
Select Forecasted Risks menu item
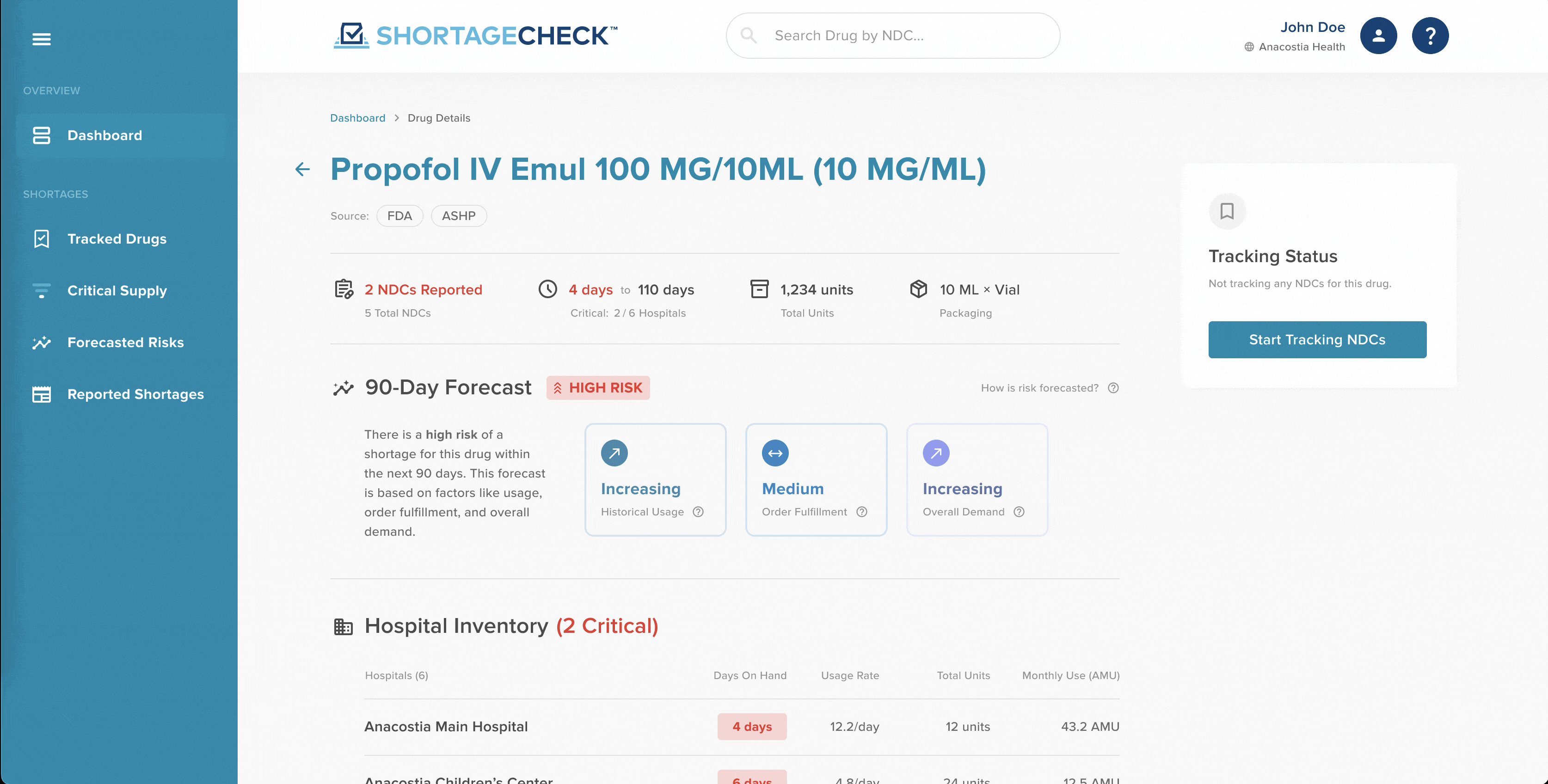(125, 343)
